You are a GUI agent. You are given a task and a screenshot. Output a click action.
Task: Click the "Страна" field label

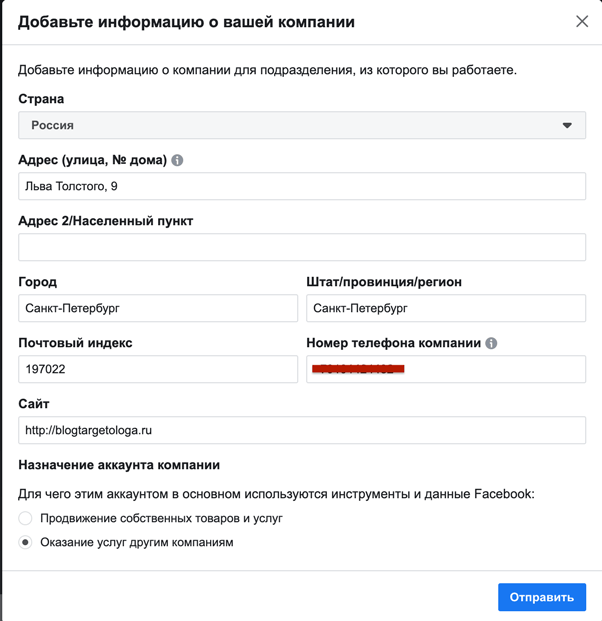coord(41,99)
